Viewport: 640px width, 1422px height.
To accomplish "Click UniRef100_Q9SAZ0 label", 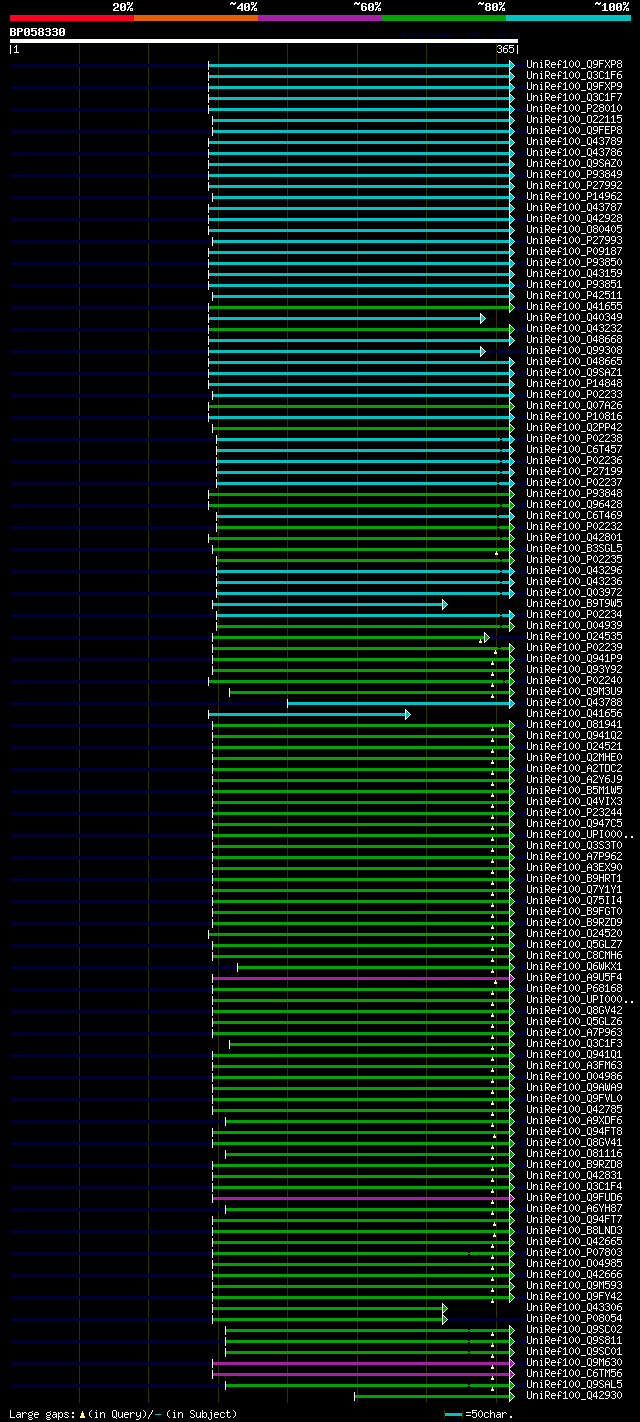I will [x=574, y=163].
